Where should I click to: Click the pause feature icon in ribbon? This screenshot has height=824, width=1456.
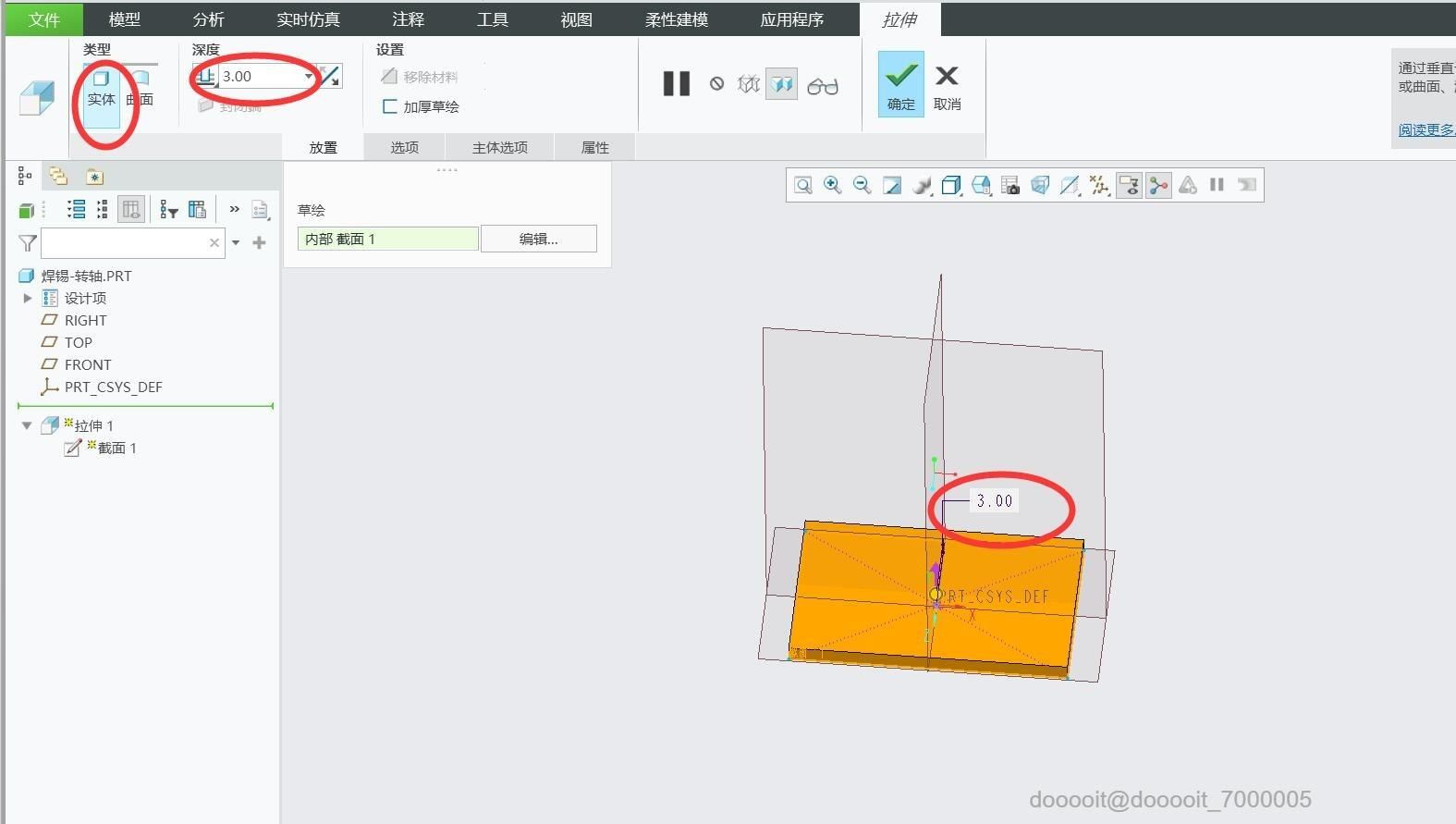pyautogui.click(x=677, y=84)
